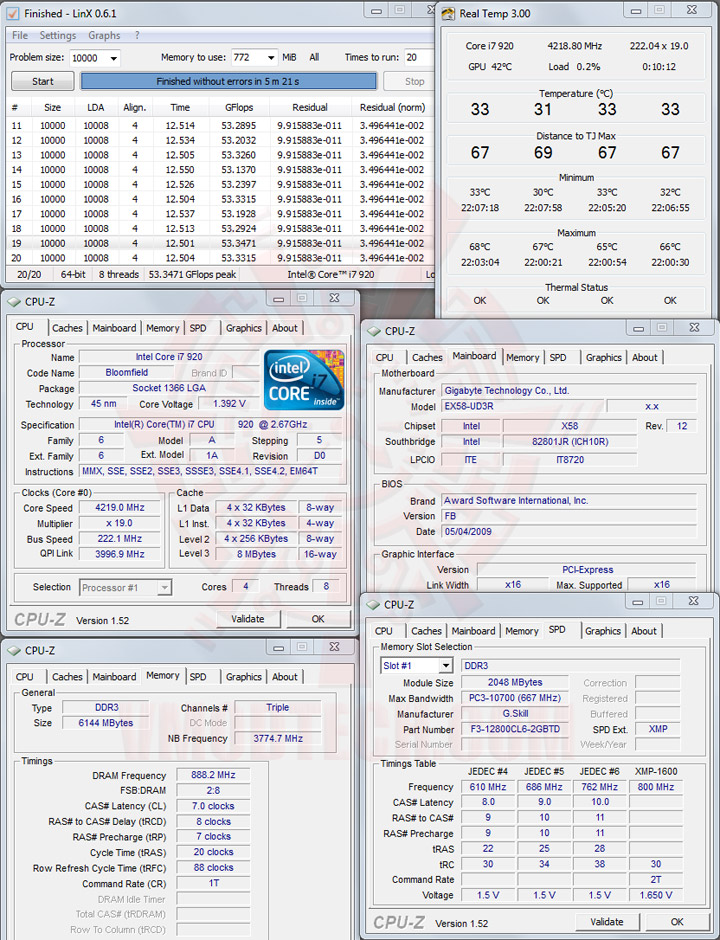Select LinX result row 11

coord(219,126)
